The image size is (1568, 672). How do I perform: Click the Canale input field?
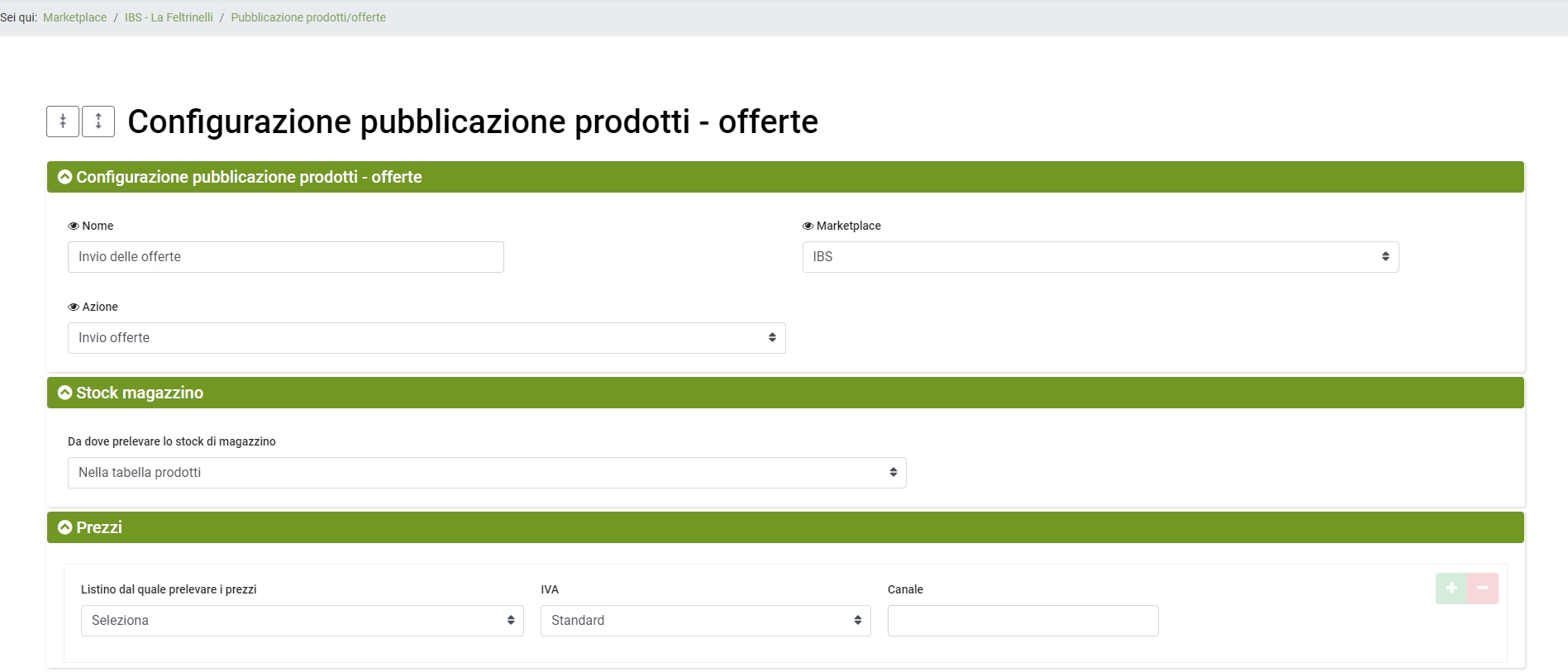tap(1022, 621)
